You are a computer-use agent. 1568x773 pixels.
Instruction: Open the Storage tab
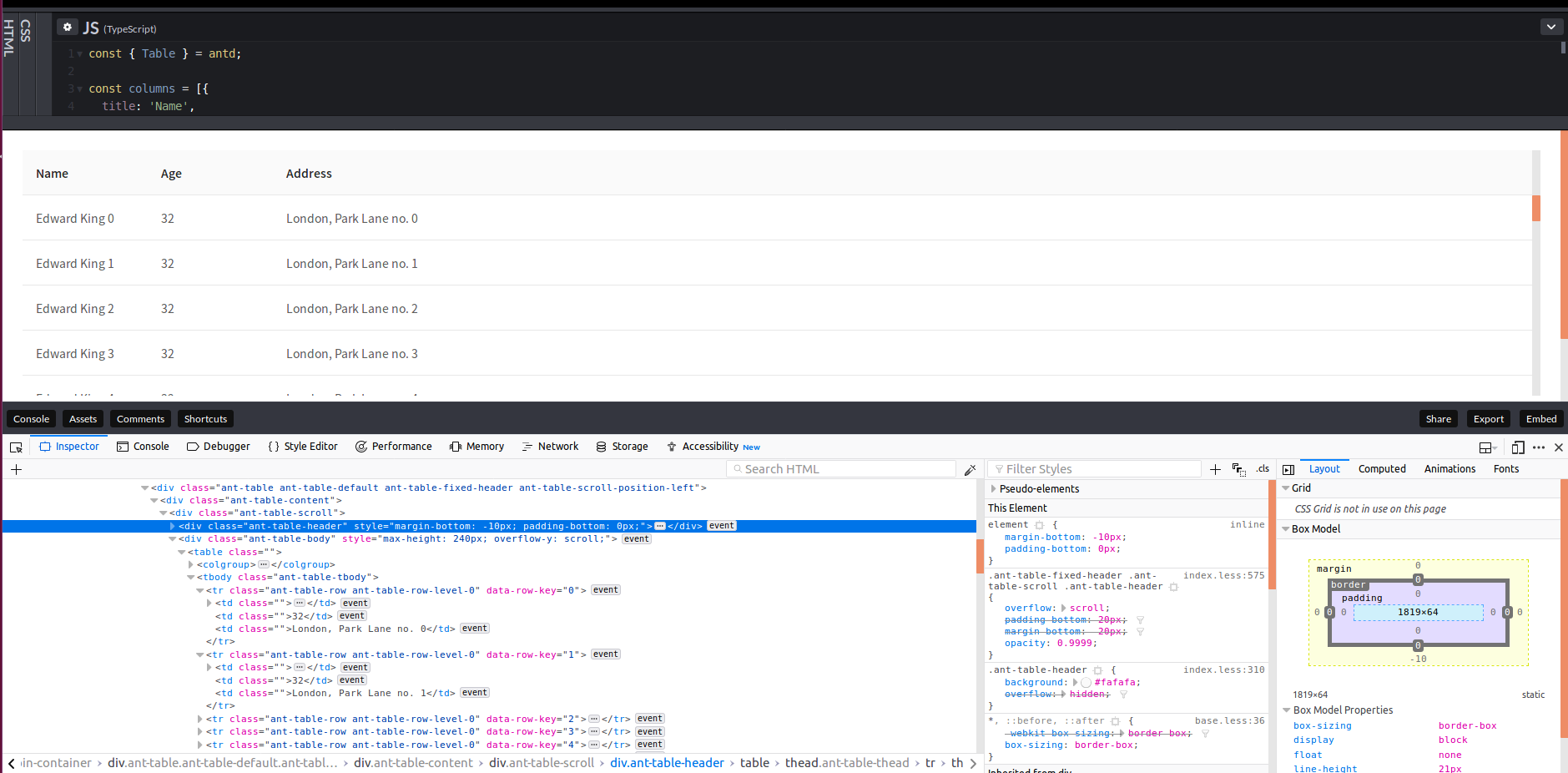tap(622, 447)
